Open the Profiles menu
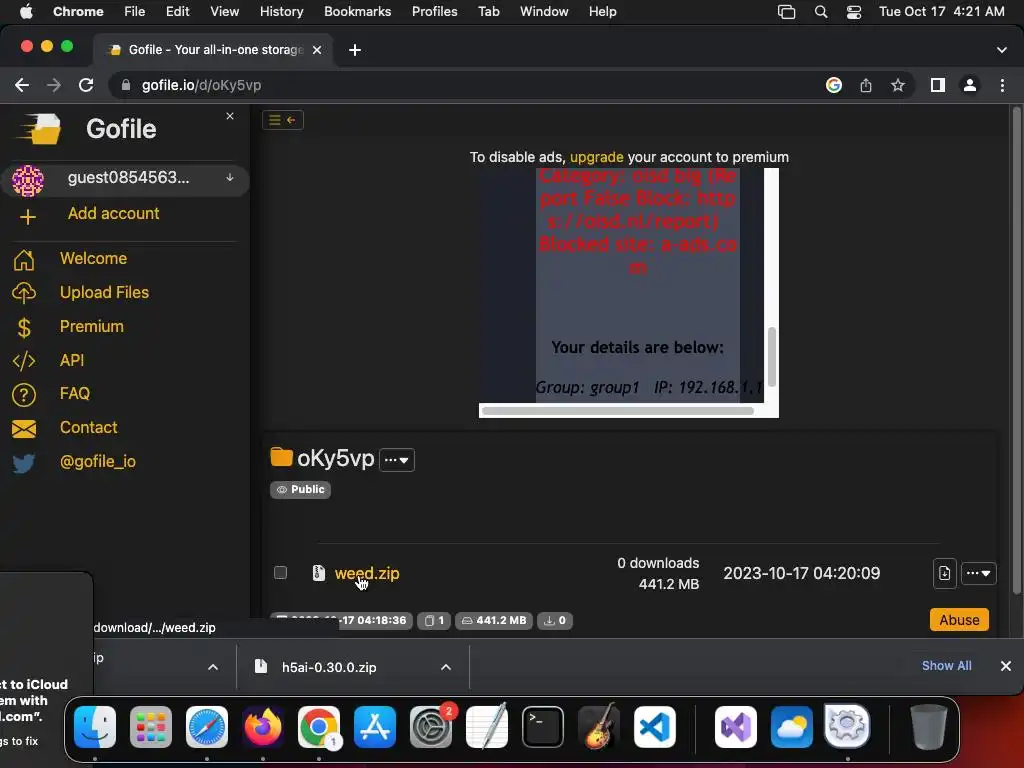The height and width of the screenshot is (768, 1024). (x=434, y=12)
